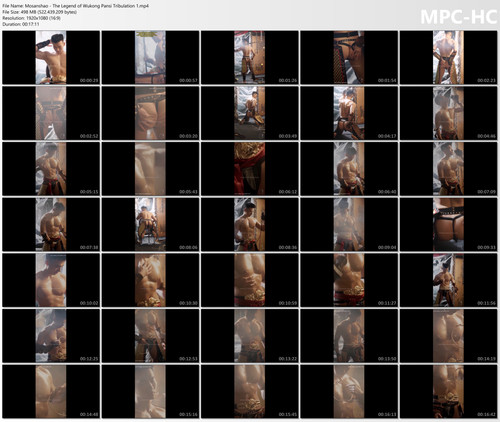This screenshot has width=500, height=422.
Task: Click the 00:09:33 thumbnail
Action: click(x=448, y=224)
